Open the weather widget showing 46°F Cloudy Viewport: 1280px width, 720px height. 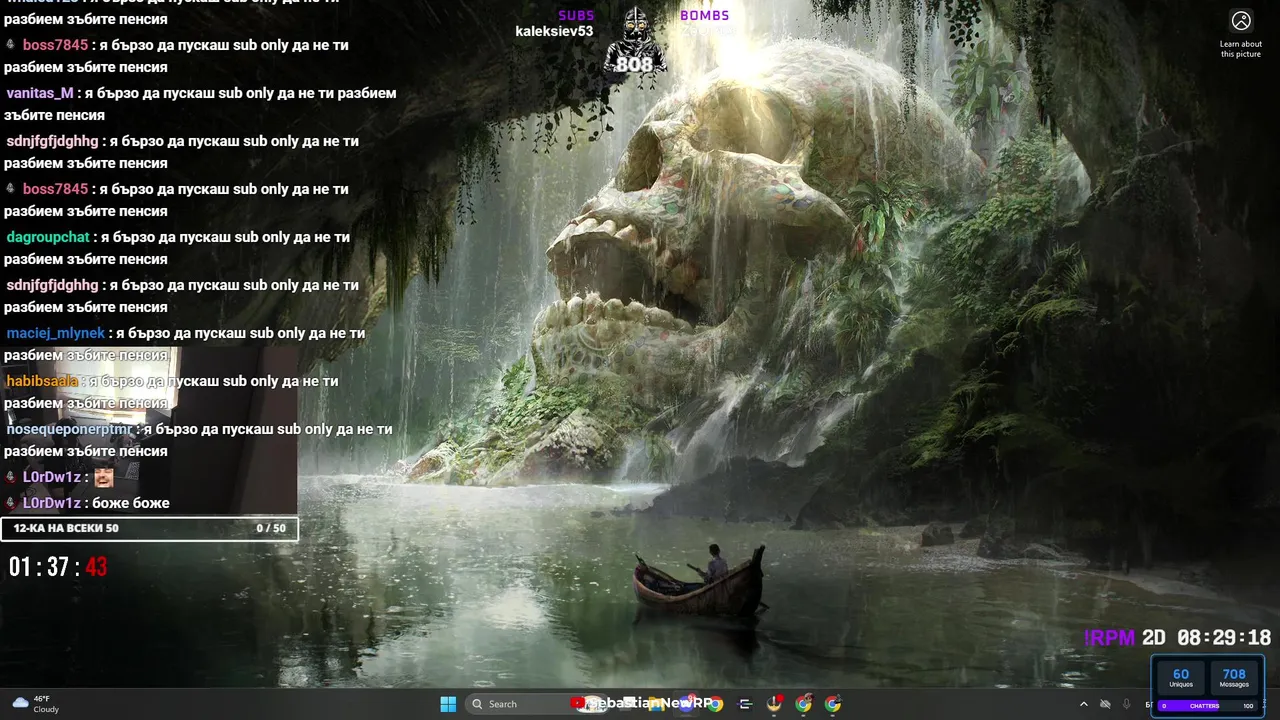34,704
